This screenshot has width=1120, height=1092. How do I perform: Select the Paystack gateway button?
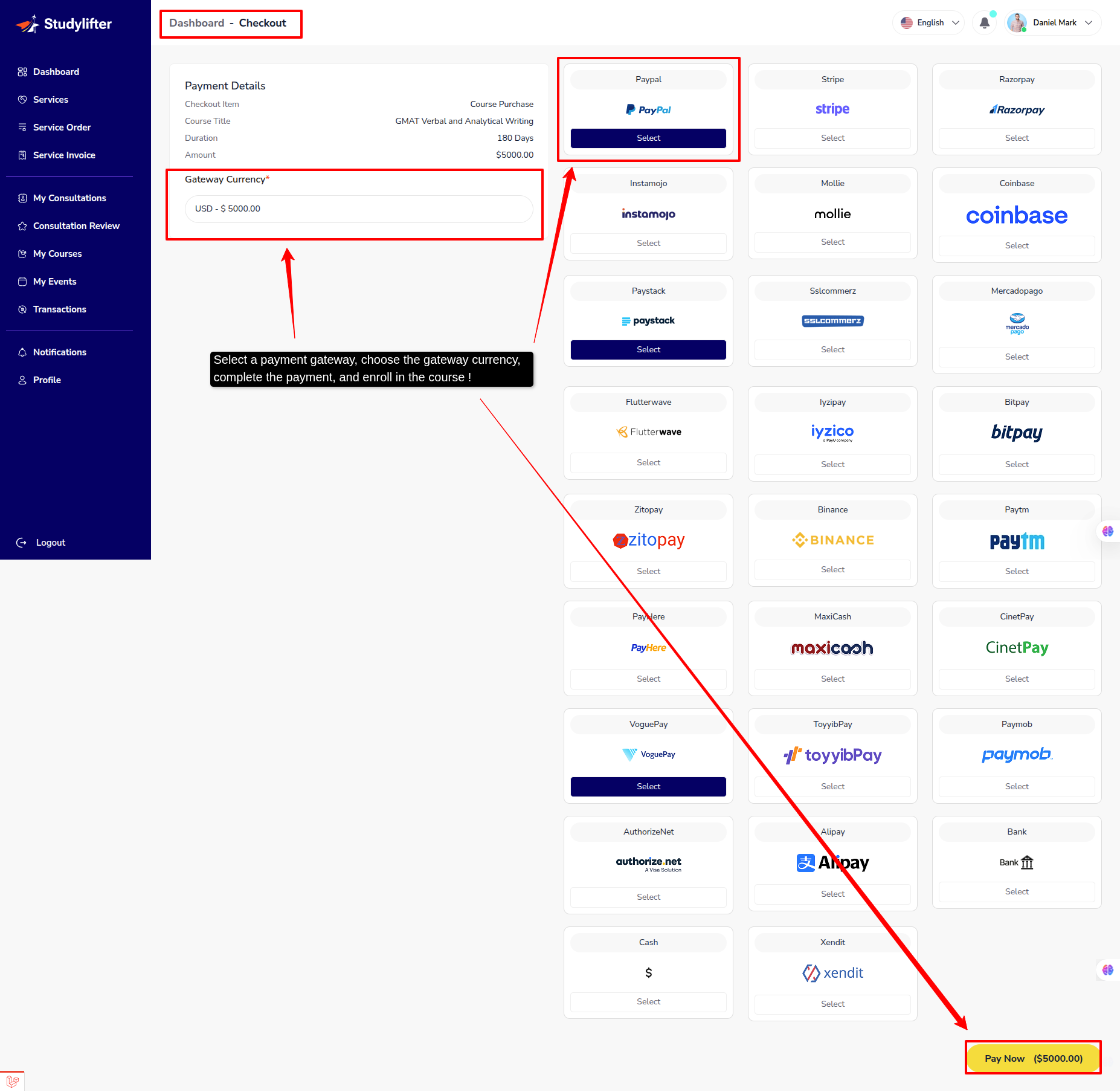pyautogui.click(x=648, y=350)
